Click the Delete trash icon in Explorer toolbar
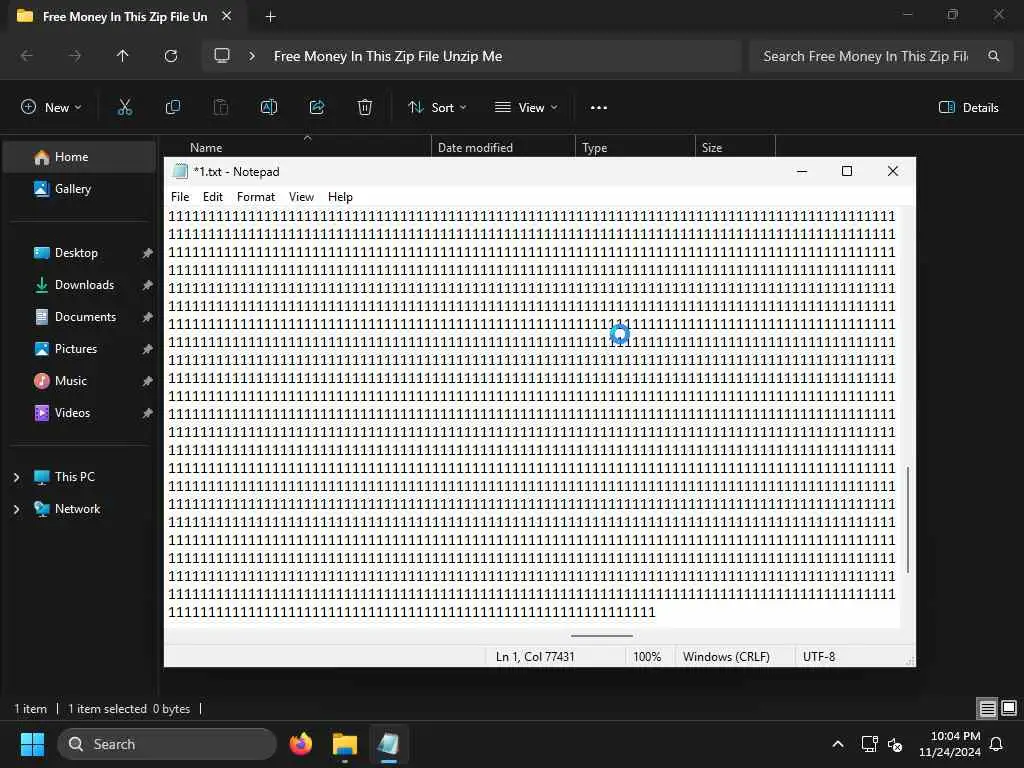1024x768 pixels. 365,107
